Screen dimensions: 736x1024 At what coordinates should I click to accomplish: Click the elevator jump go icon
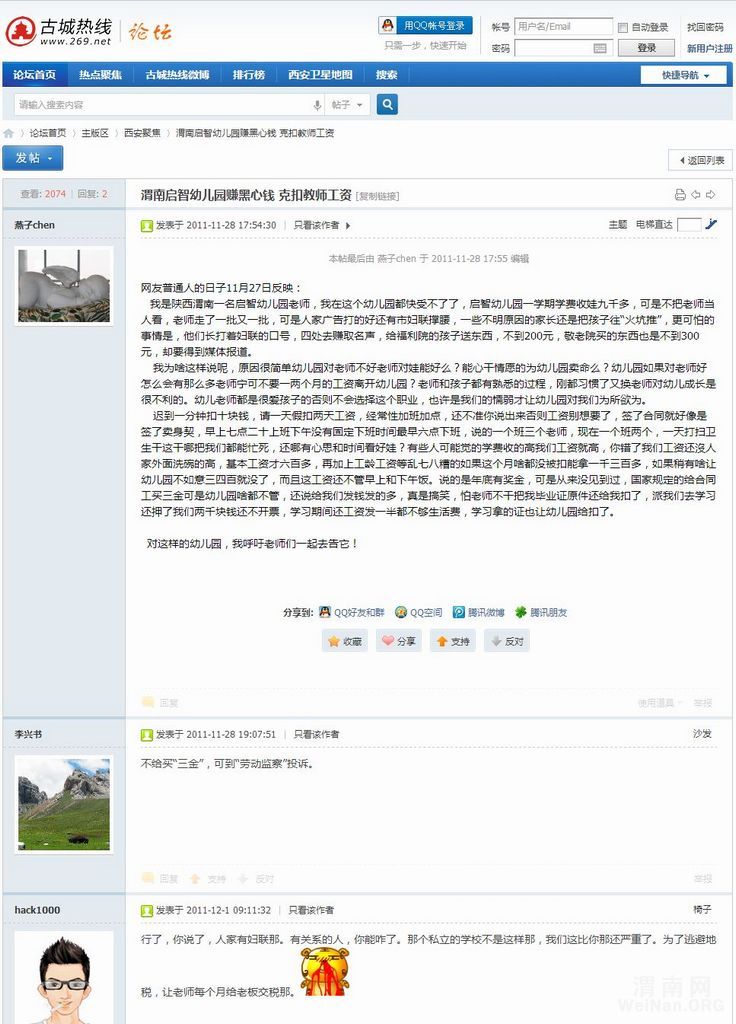pos(711,225)
